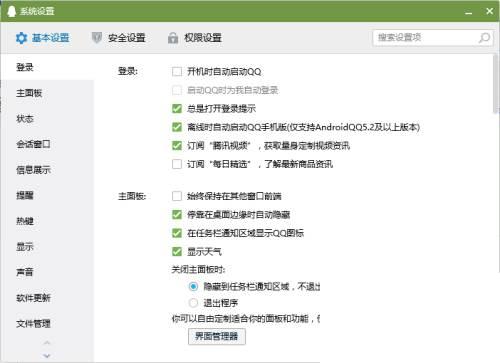This screenshot has width=500, height=363.
Task: Uncheck 订阅腾讯视频 subscription
Action: [177, 146]
